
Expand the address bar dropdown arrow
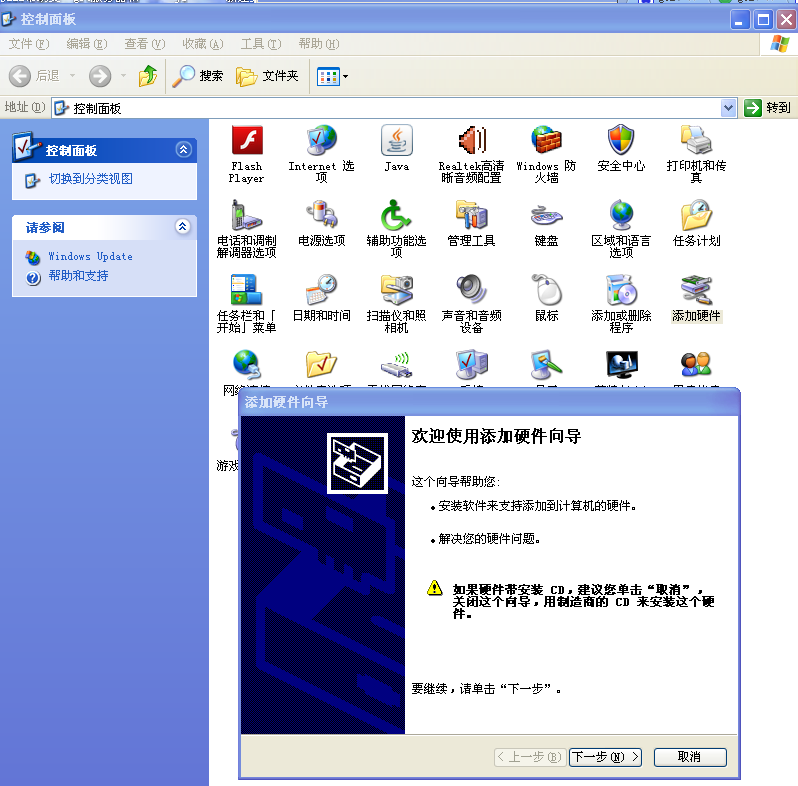pos(728,108)
